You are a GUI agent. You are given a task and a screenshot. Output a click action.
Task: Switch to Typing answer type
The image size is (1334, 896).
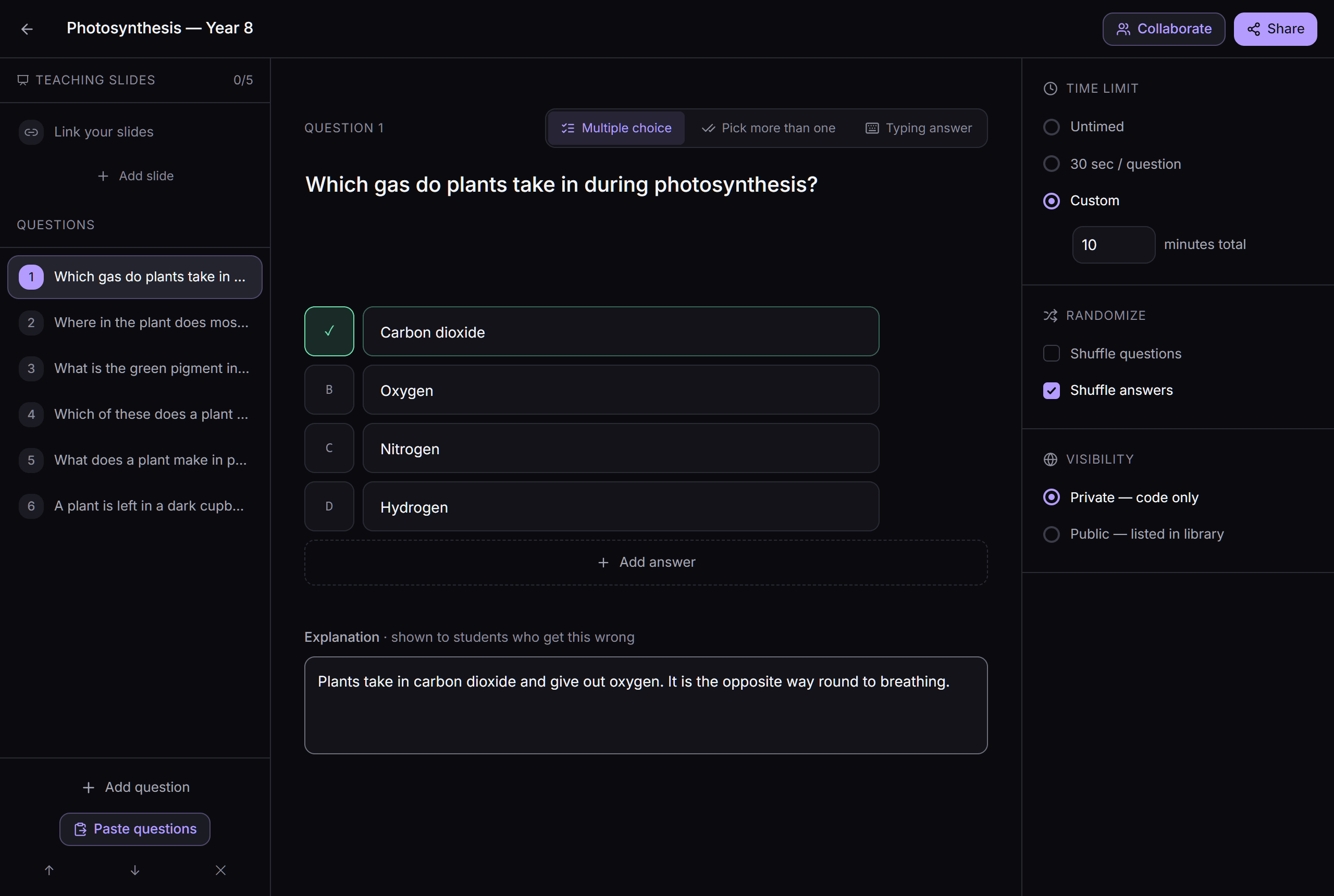pos(919,128)
